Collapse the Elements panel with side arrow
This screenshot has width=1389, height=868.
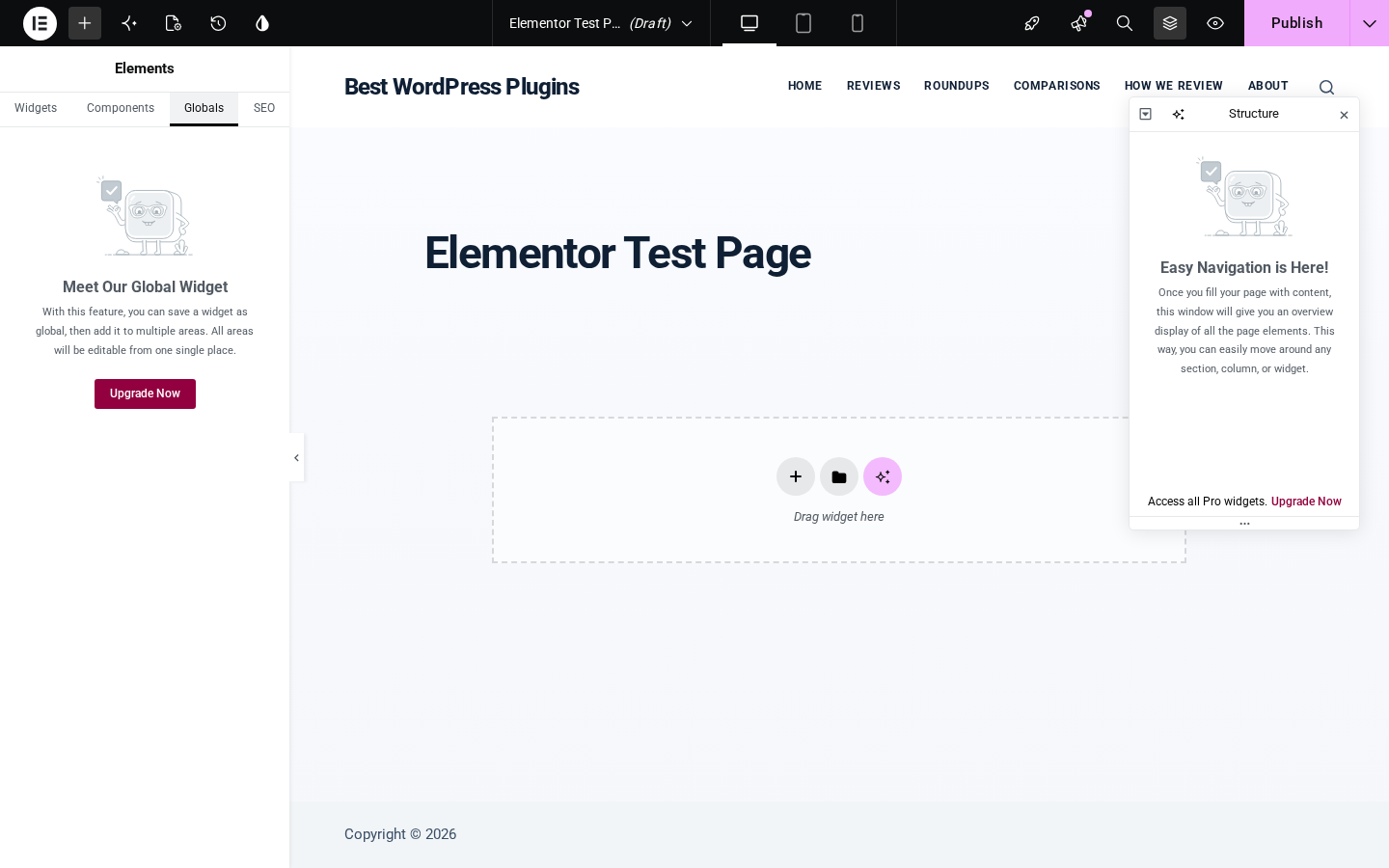pyautogui.click(x=296, y=458)
